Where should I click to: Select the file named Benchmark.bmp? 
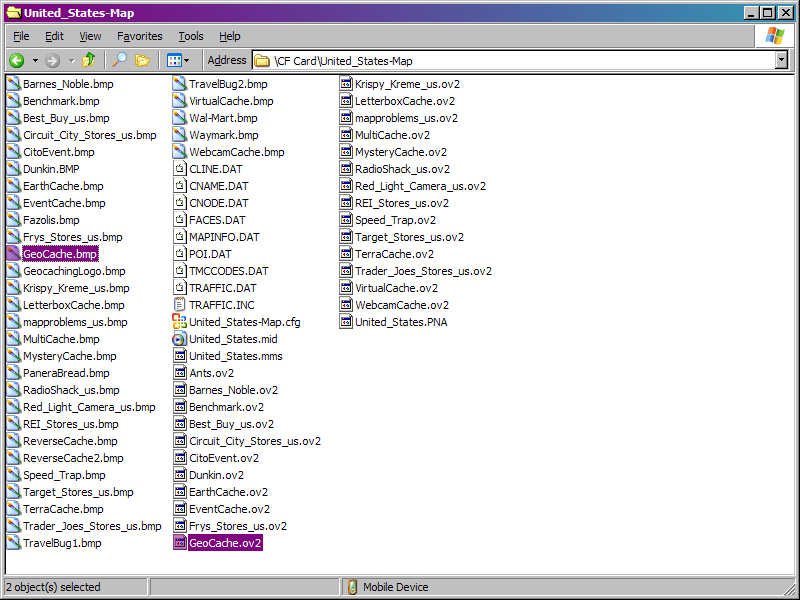coord(61,101)
